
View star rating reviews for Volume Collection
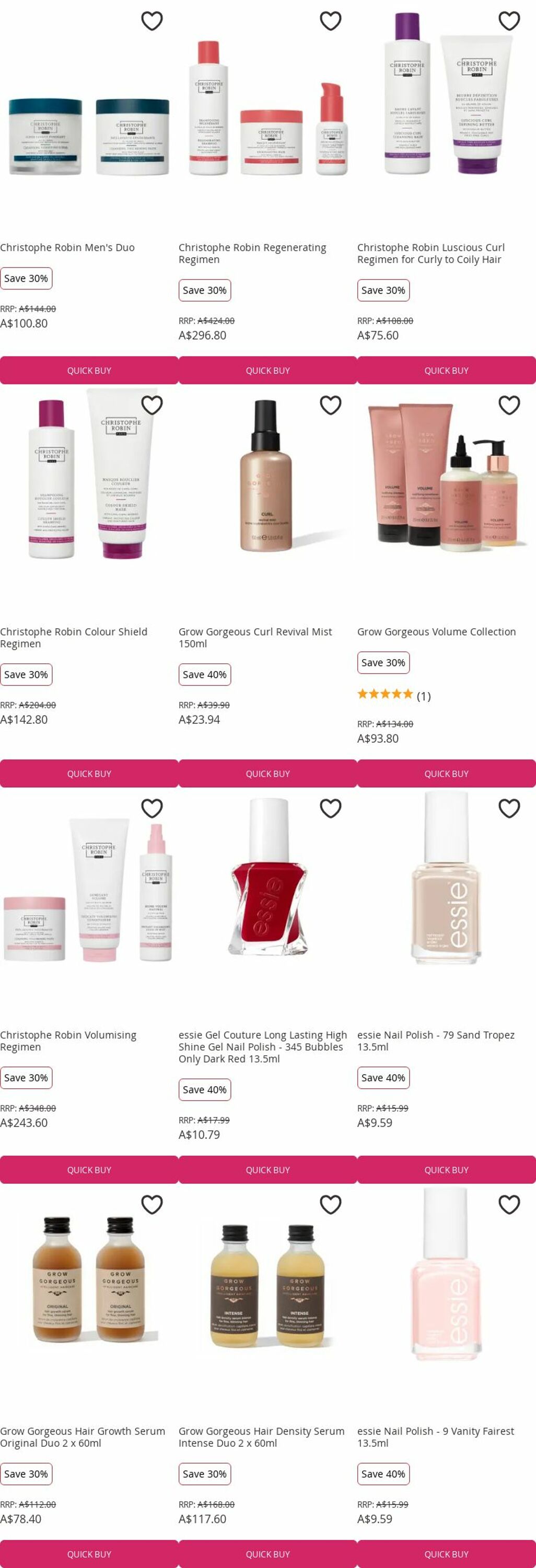(393, 695)
